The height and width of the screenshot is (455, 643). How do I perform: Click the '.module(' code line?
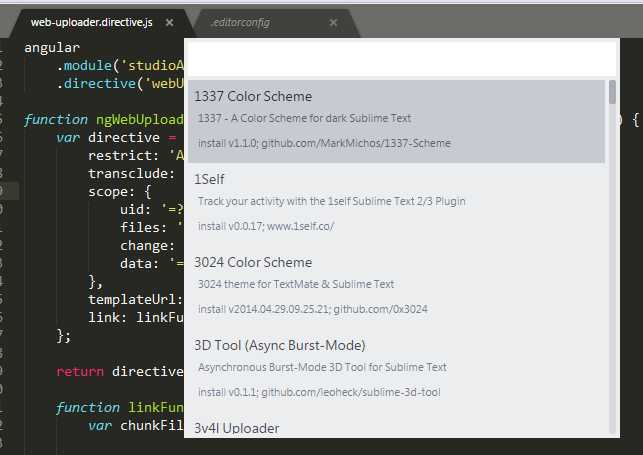click(x=120, y=66)
